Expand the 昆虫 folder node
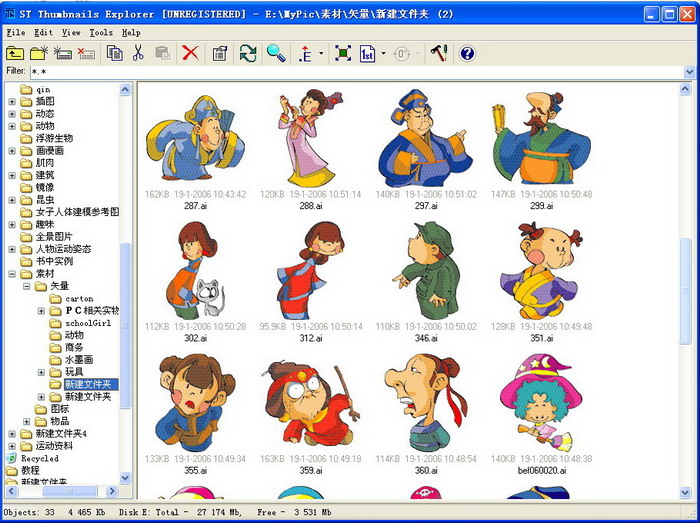This screenshot has width=700, height=523. point(12,200)
